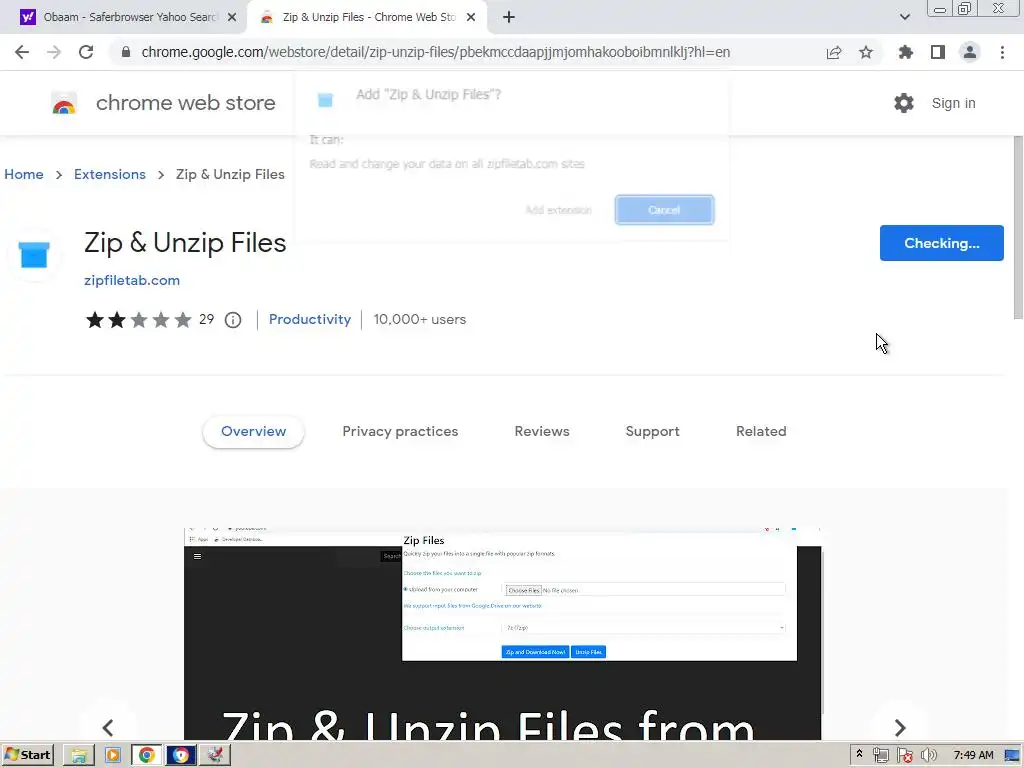Open the Extensions puzzle icon
The height and width of the screenshot is (768, 1024).
[x=905, y=52]
